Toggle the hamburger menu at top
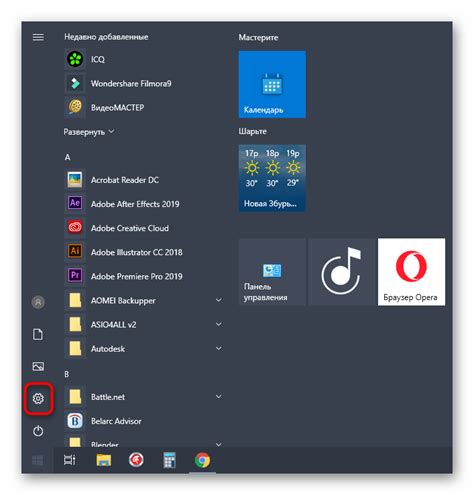 click(38, 37)
